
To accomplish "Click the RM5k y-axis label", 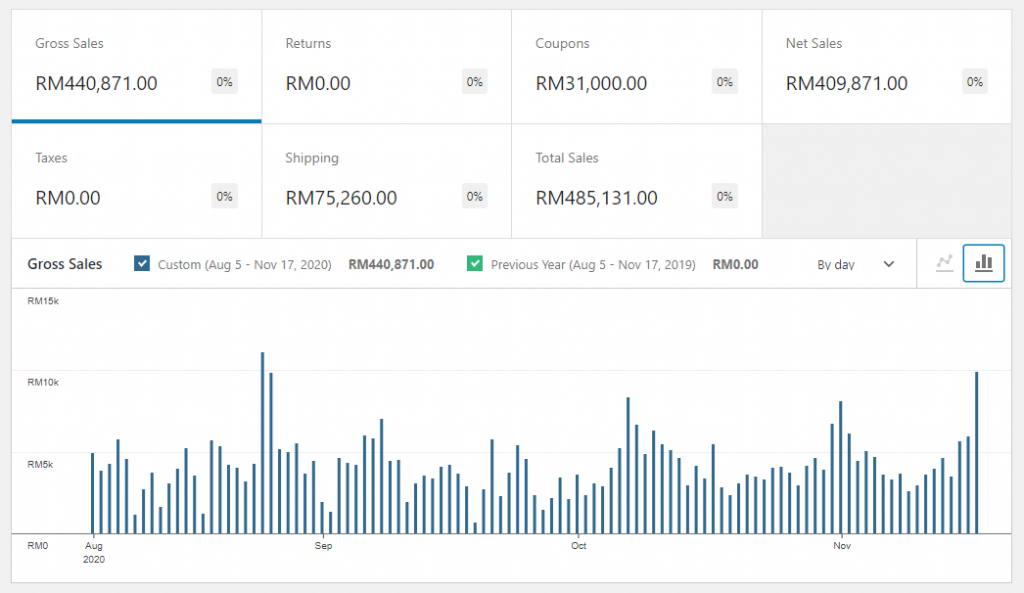I will point(40,464).
